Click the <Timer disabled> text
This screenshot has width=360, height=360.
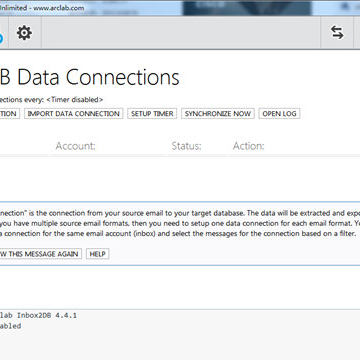click(x=75, y=99)
